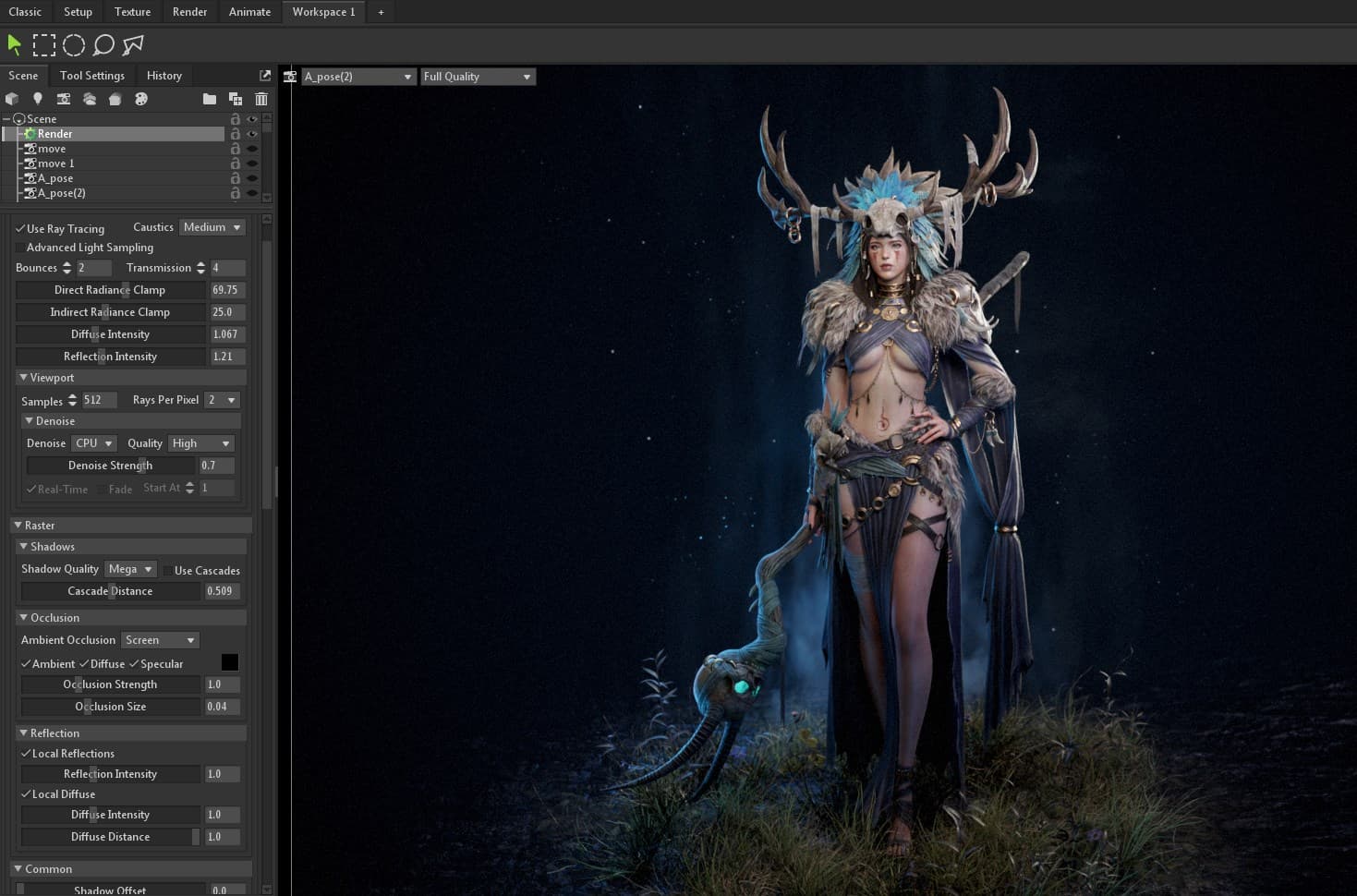Add a new light using the bulb icon
This screenshot has height=896, width=1357.
click(x=38, y=99)
